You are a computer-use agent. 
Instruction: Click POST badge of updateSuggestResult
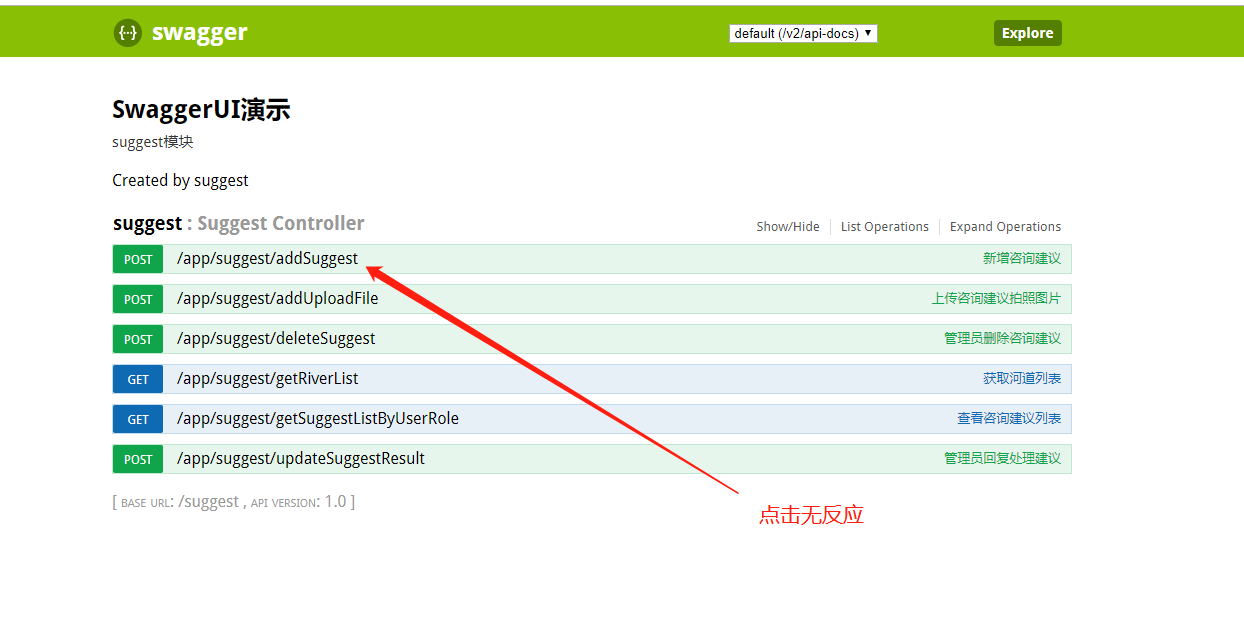138,459
